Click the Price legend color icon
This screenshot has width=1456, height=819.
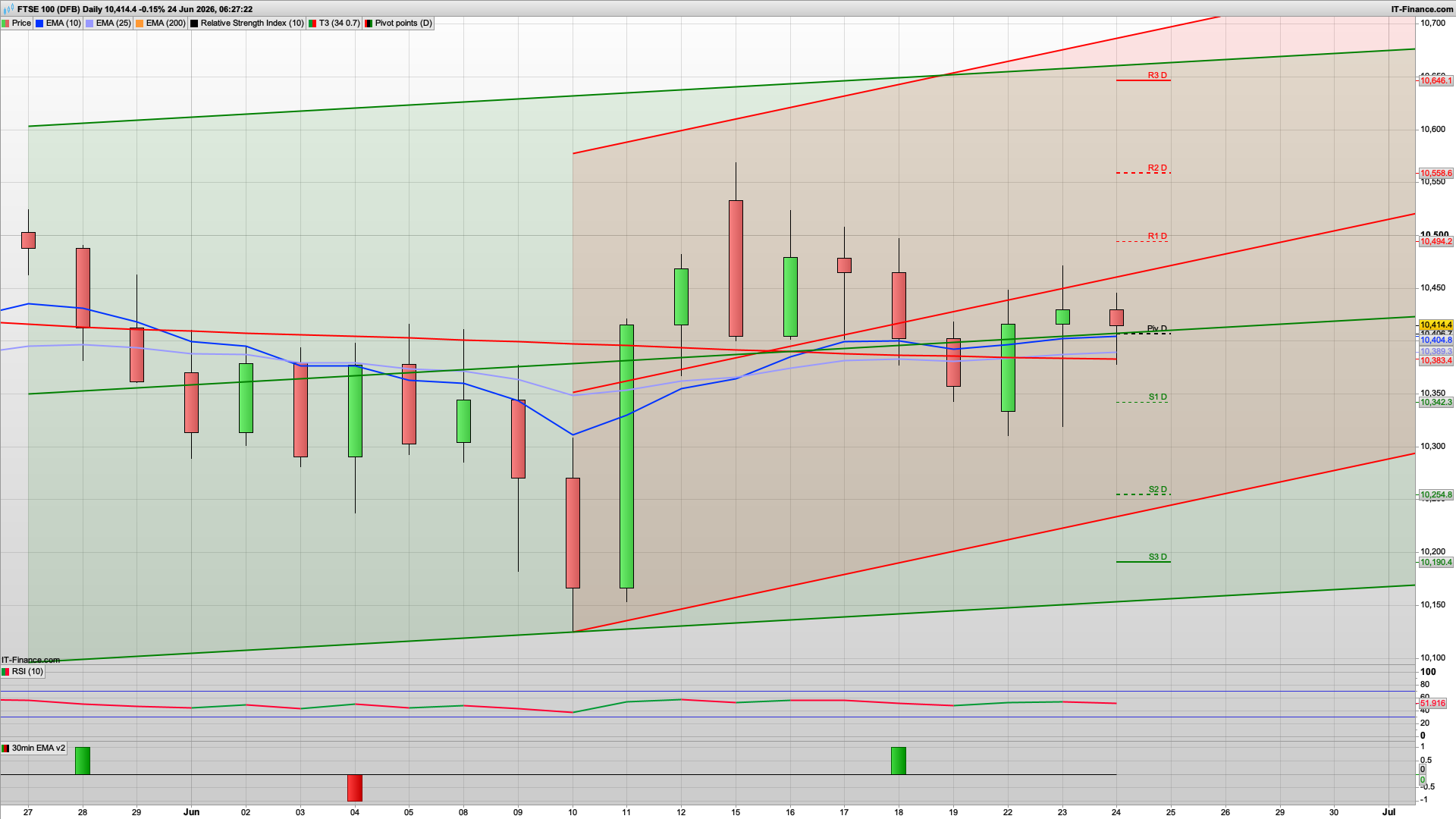(x=6, y=24)
